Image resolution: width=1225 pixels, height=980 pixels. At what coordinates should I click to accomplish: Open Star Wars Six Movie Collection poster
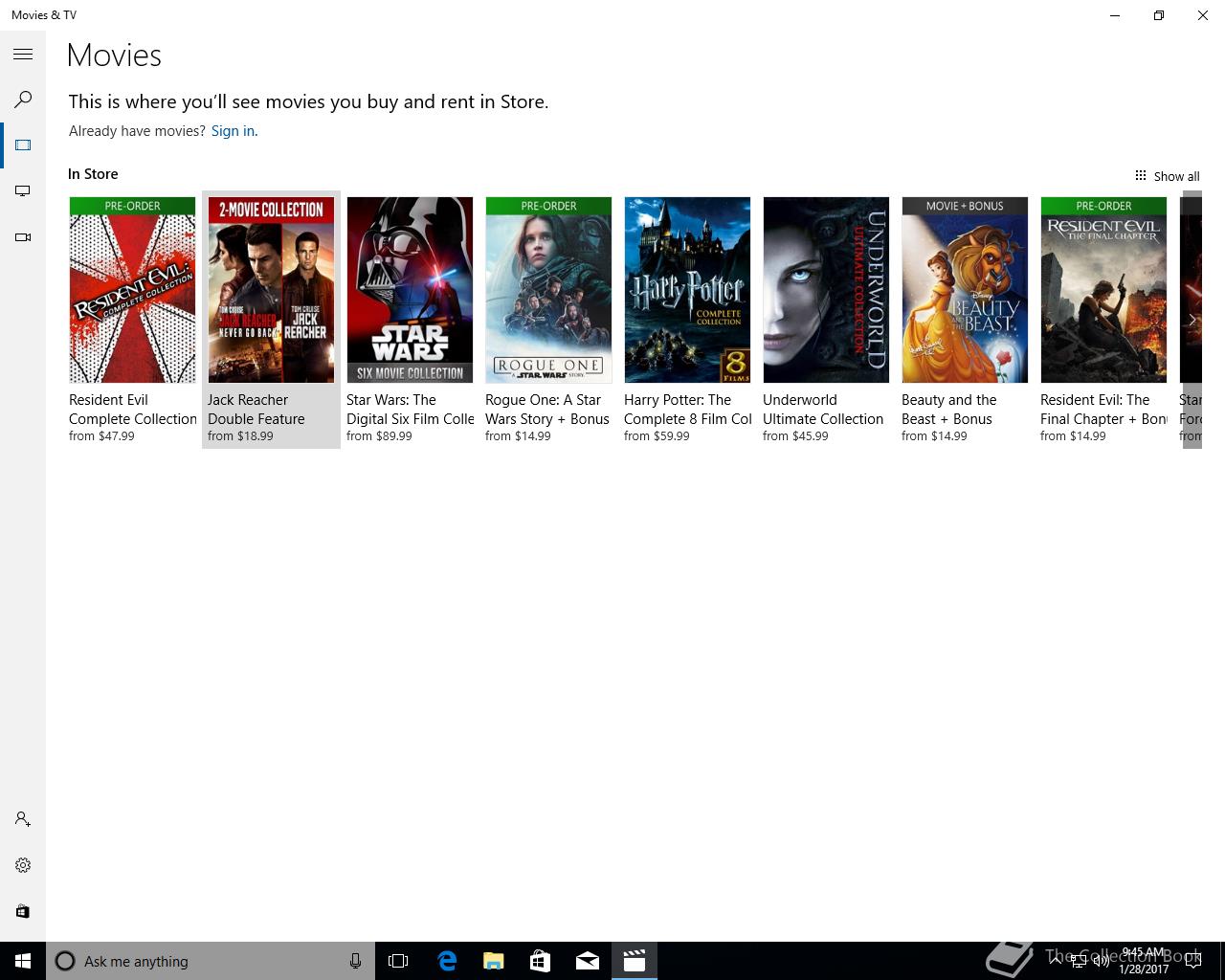click(x=410, y=290)
